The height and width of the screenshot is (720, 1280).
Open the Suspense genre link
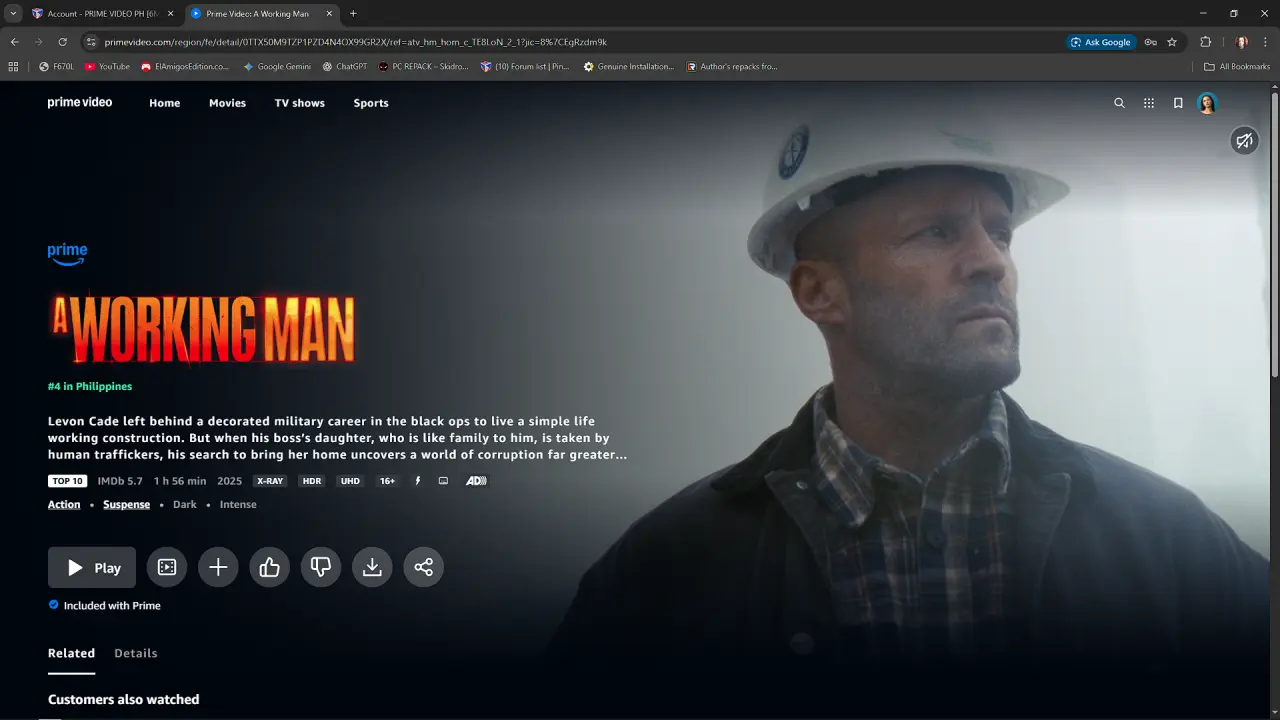point(126,505)
